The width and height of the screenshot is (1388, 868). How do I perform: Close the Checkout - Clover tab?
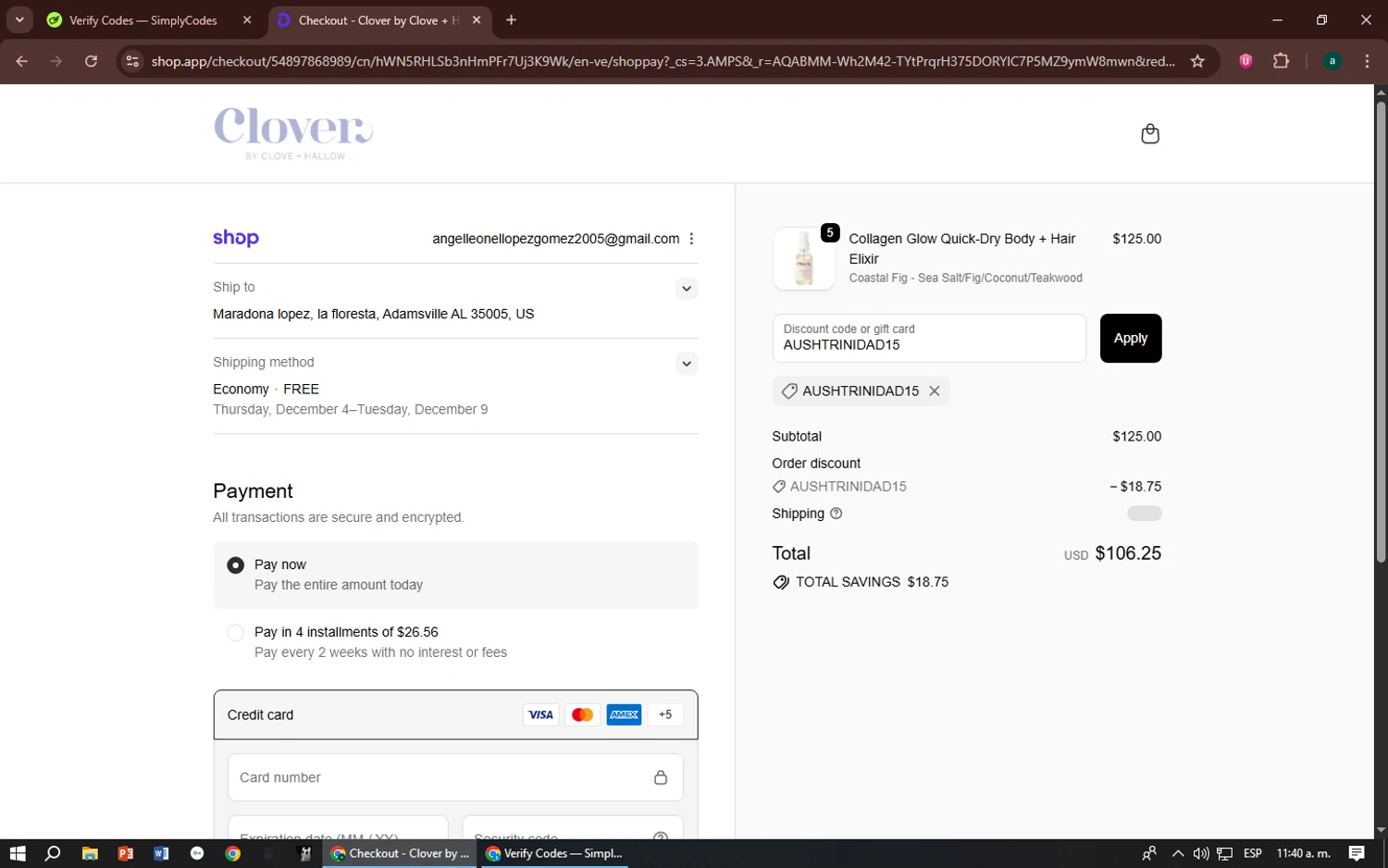[x=477, y=20]
